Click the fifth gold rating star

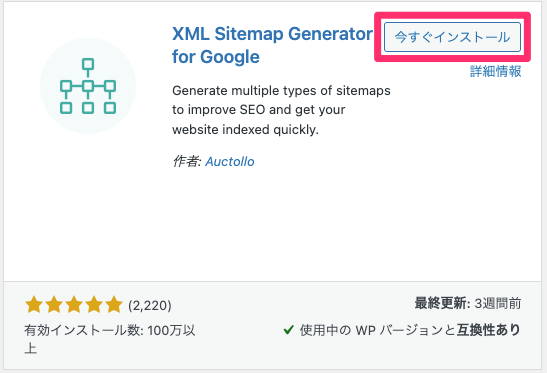click(x=114, y=305)
